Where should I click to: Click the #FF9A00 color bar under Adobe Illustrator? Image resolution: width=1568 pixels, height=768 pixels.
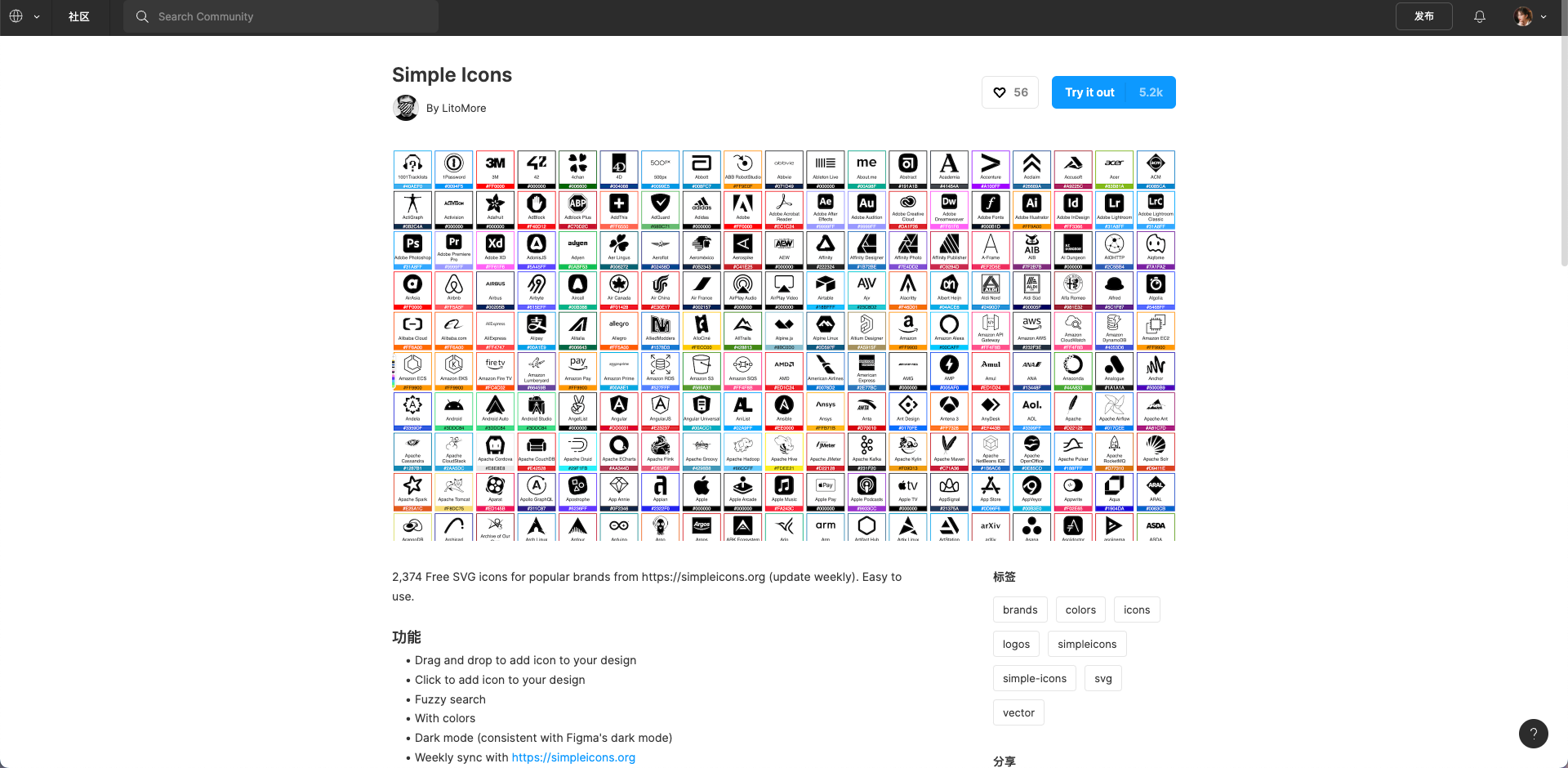(1032, 226)
